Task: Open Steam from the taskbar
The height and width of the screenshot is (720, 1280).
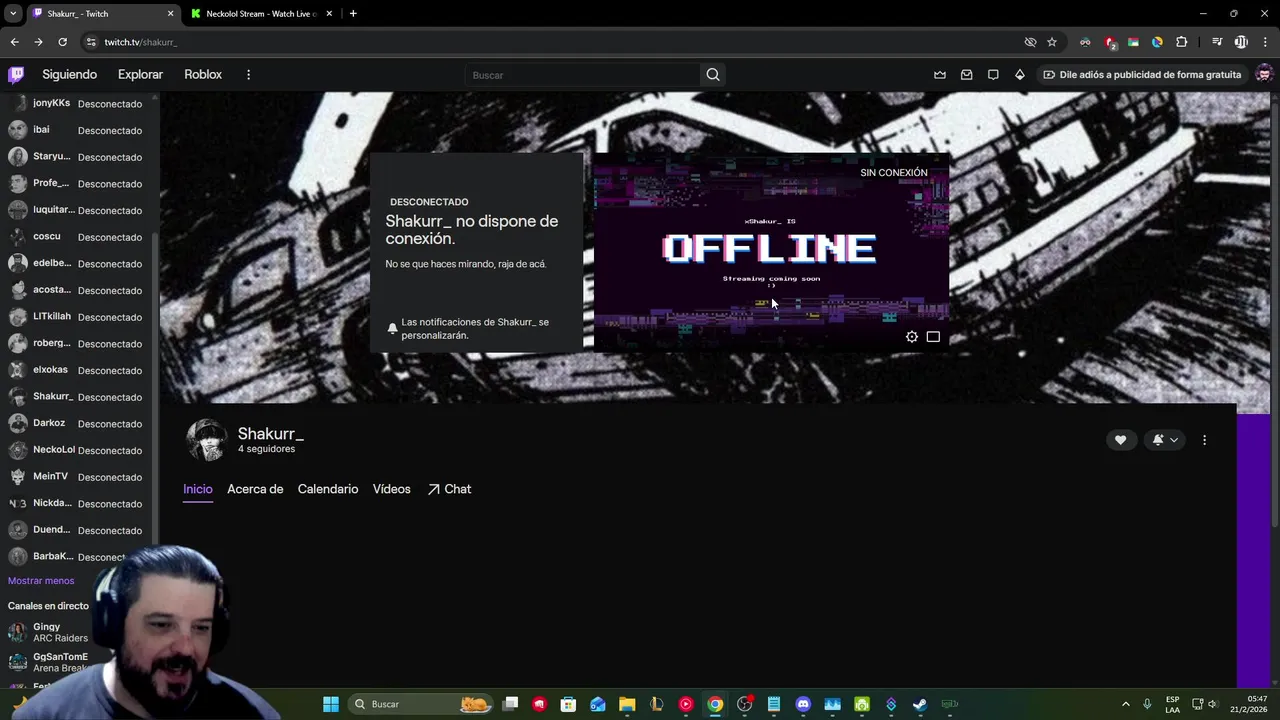Action: [920, 704]
